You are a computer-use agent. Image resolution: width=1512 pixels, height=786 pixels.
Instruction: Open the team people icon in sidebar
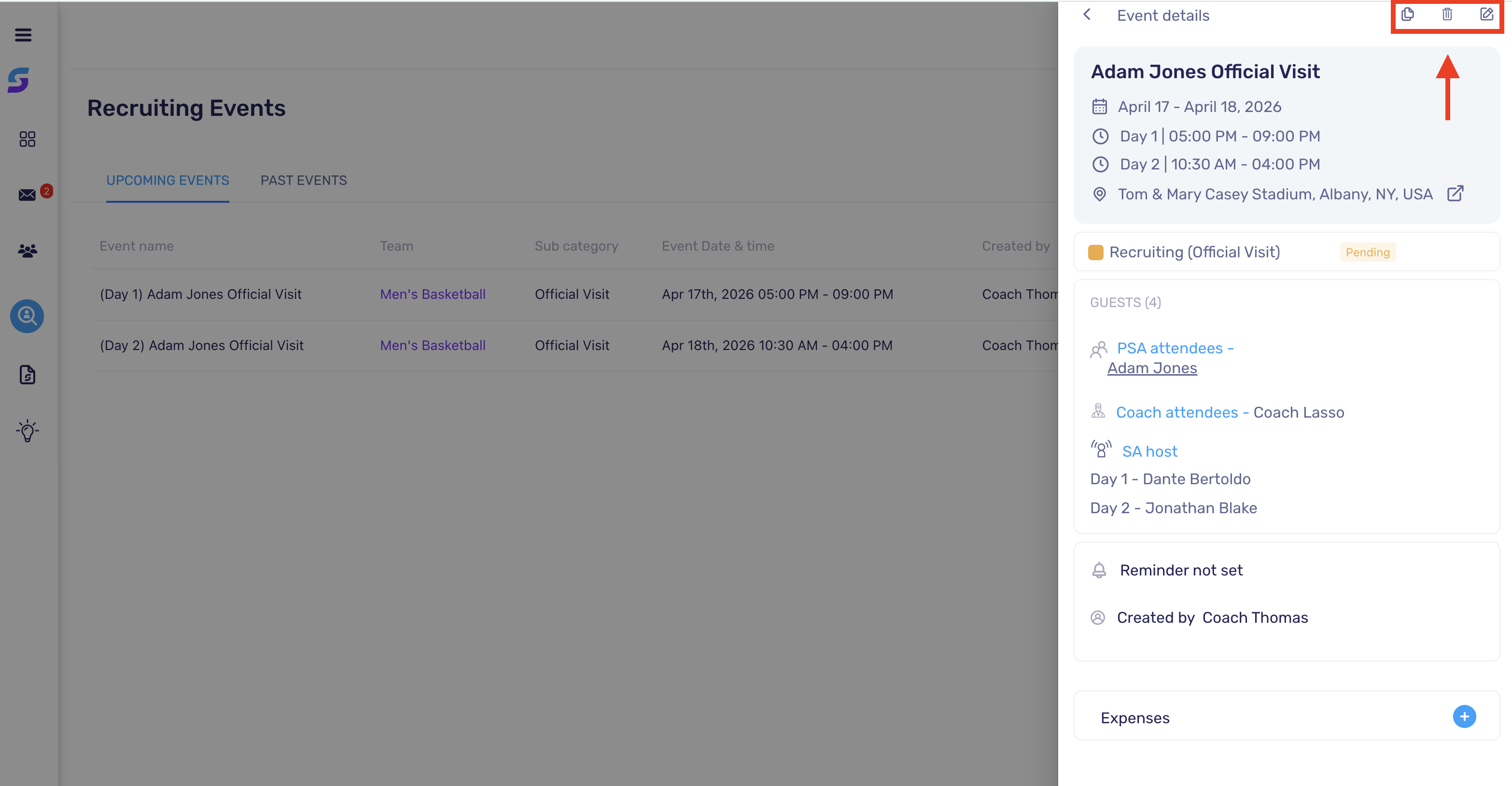pos(27,251)
